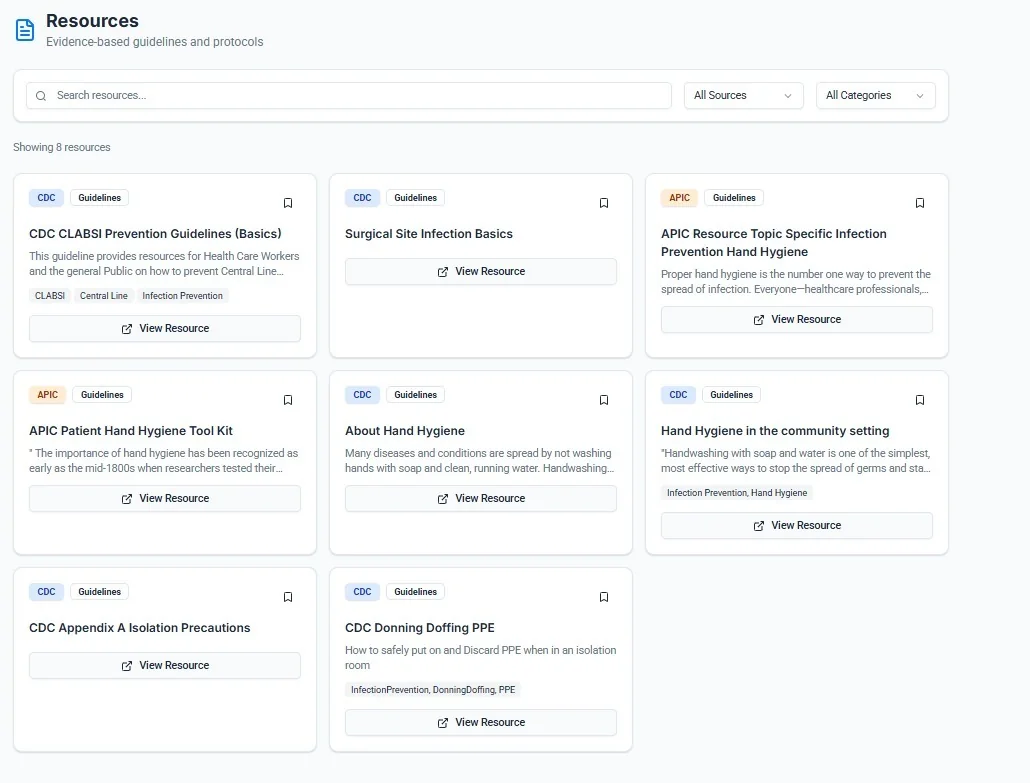
Task: Click title 'Hand Hygiene in the community setting'
Action: pyautogui.click(x=775, y=431)
